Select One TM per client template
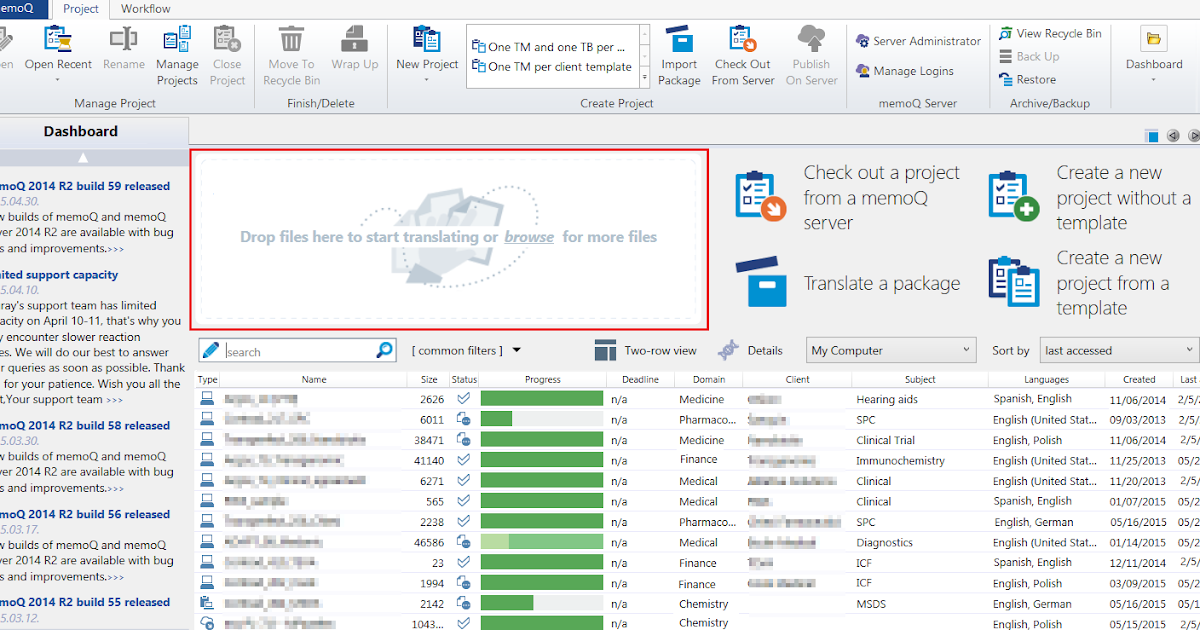1200x630 pixels. pos(550,67)
